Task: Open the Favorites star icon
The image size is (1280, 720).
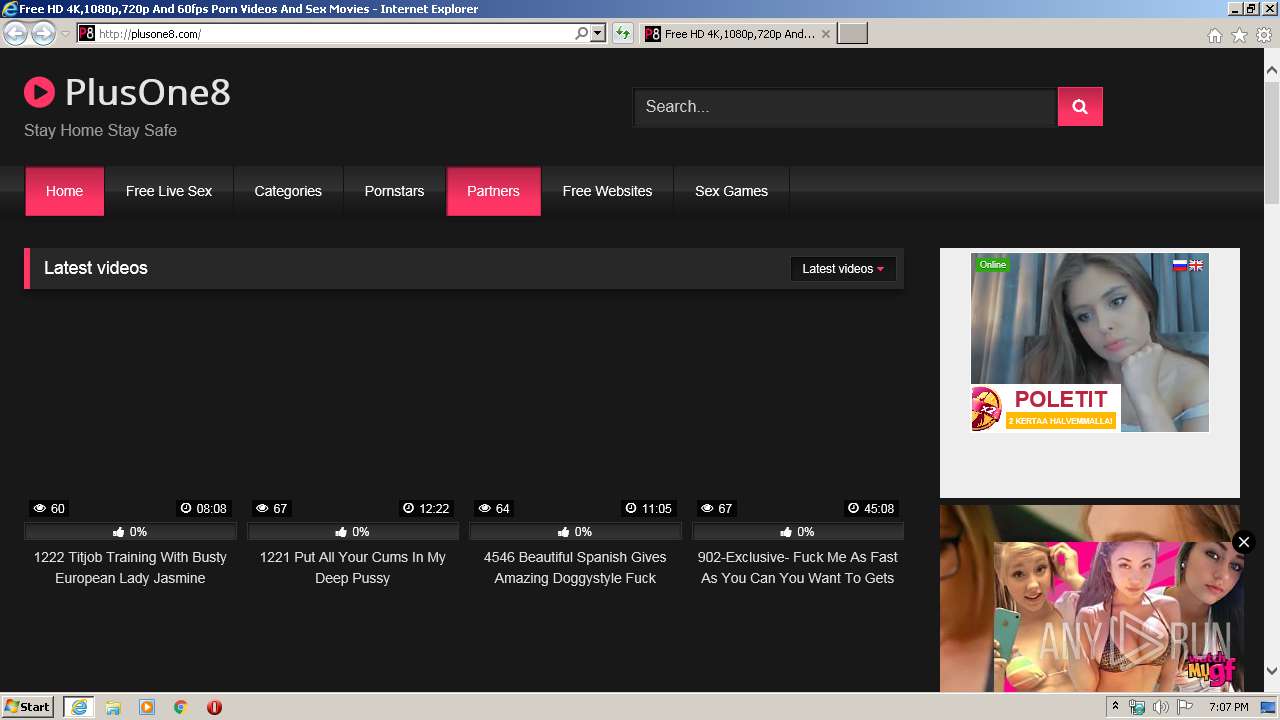Action: point(1239,35)
